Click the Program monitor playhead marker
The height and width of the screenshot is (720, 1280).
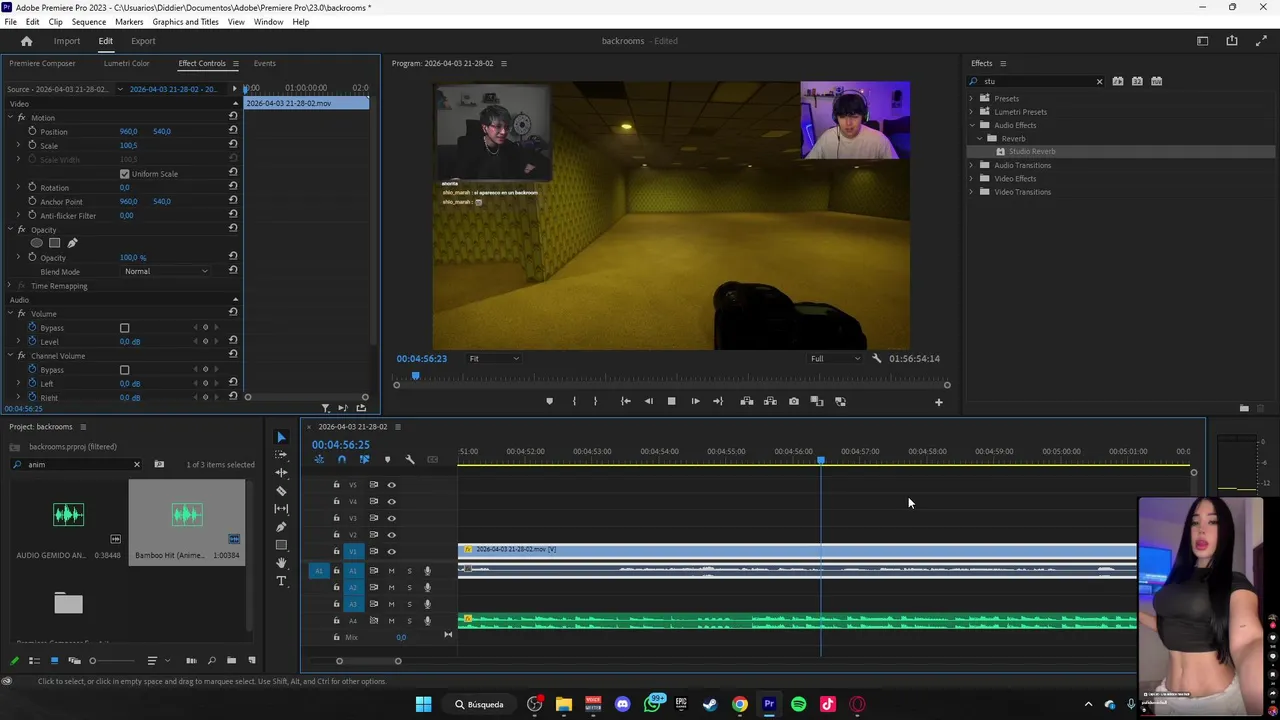point(416,376)
